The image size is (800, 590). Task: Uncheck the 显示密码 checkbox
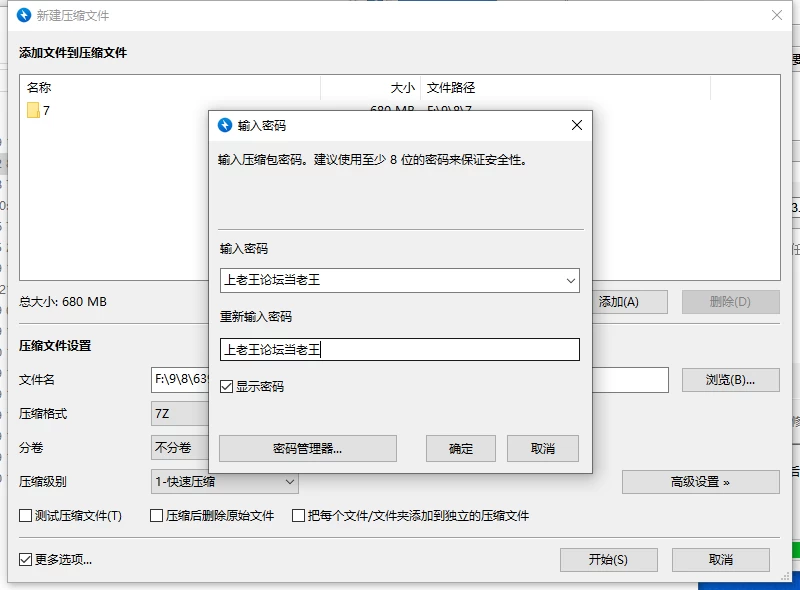[226, 386]
